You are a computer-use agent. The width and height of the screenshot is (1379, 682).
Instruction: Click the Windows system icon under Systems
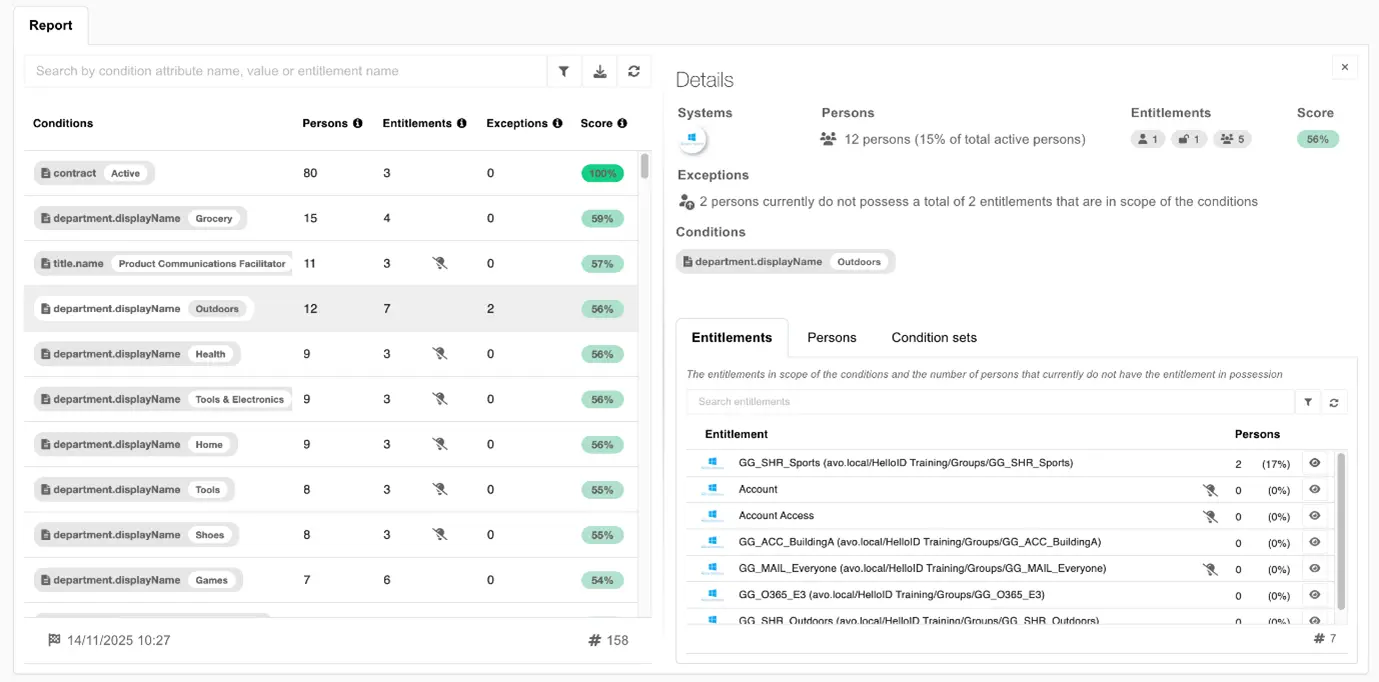point(693,140)
